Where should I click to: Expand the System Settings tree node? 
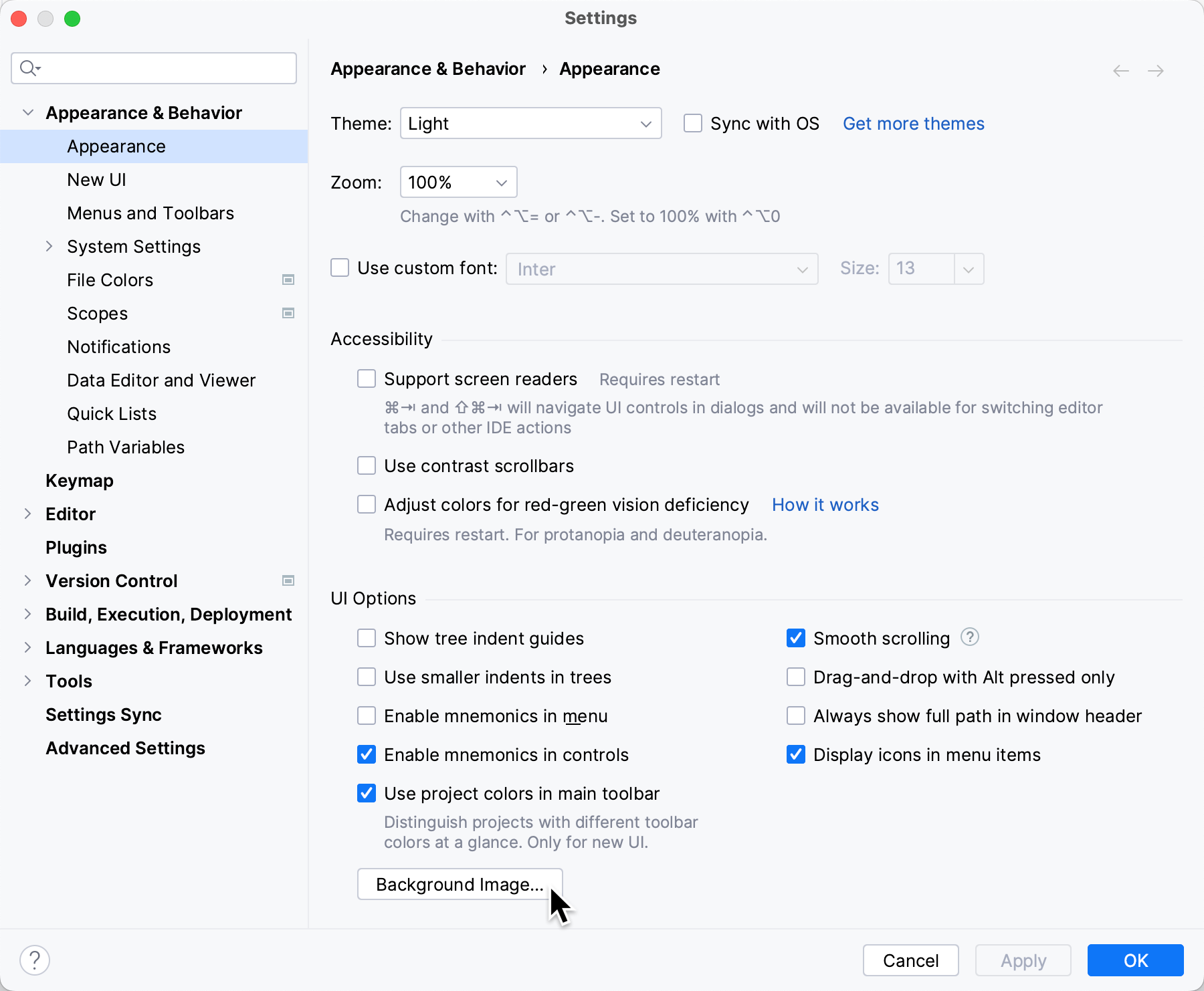pyautogui.click(x=49, y=246)
